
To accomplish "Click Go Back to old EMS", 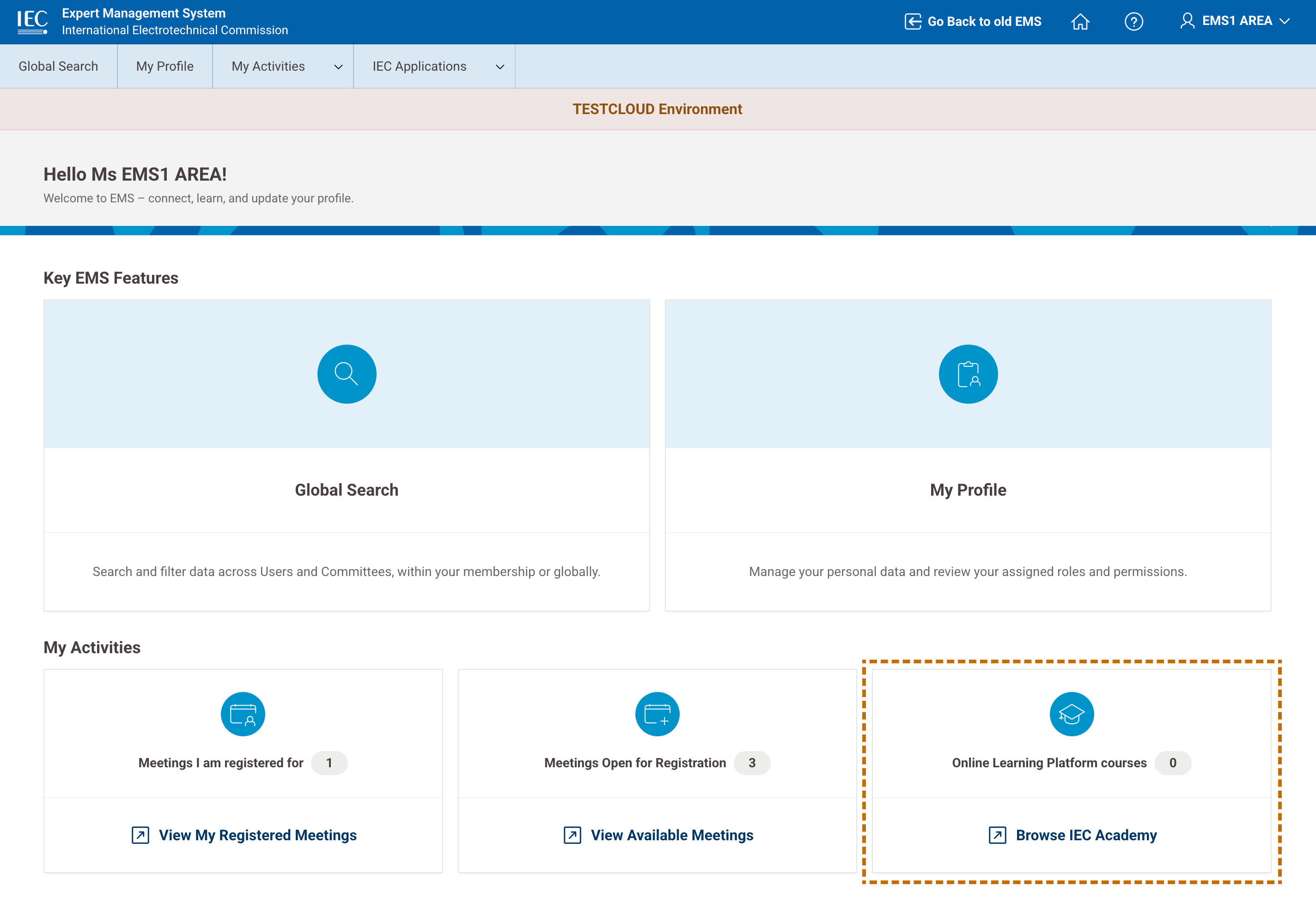I will tap(973, 22).
